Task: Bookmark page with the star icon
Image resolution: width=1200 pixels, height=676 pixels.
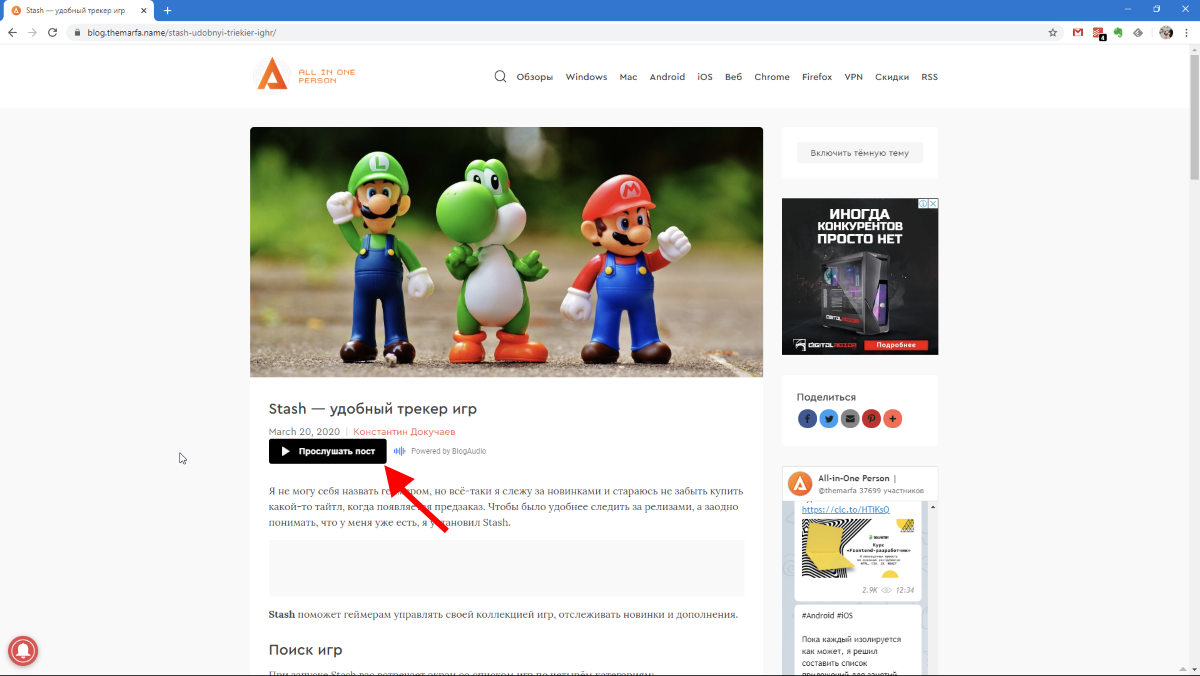Action: 1053,32
